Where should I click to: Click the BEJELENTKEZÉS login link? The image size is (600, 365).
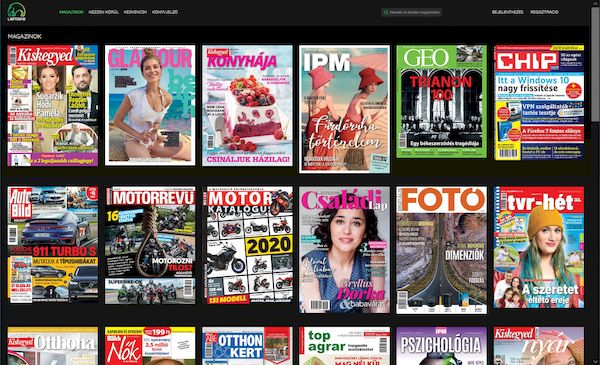click(x=507, y=12)
